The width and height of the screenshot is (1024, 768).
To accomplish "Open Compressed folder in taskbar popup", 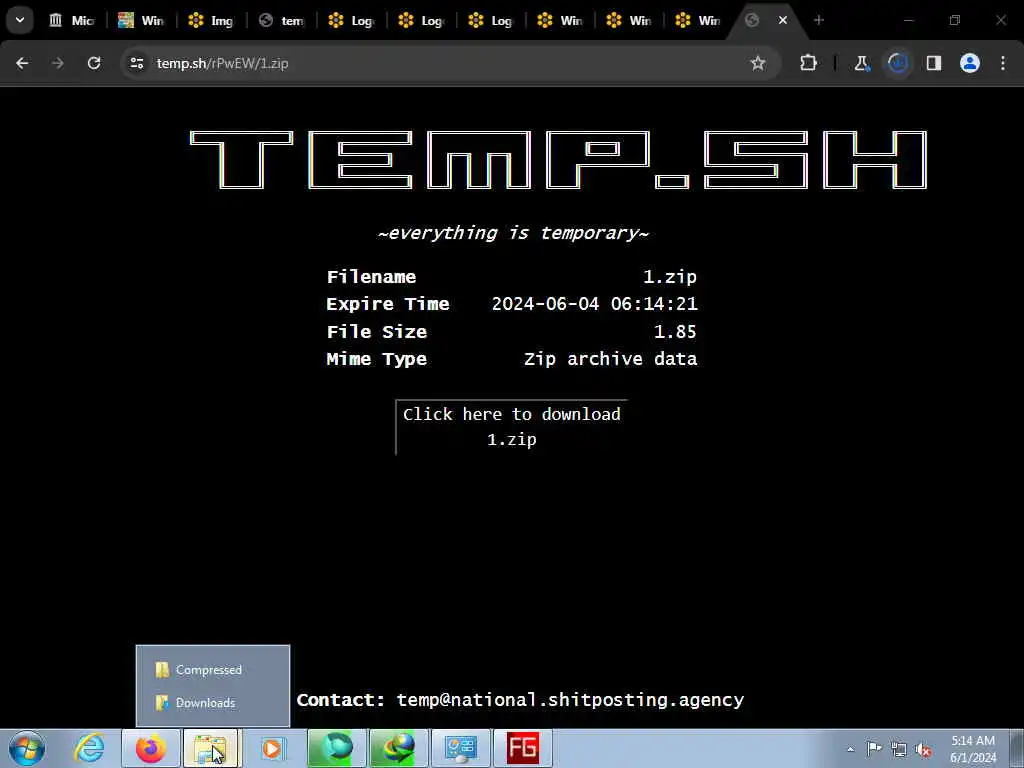I will [209, 670].
